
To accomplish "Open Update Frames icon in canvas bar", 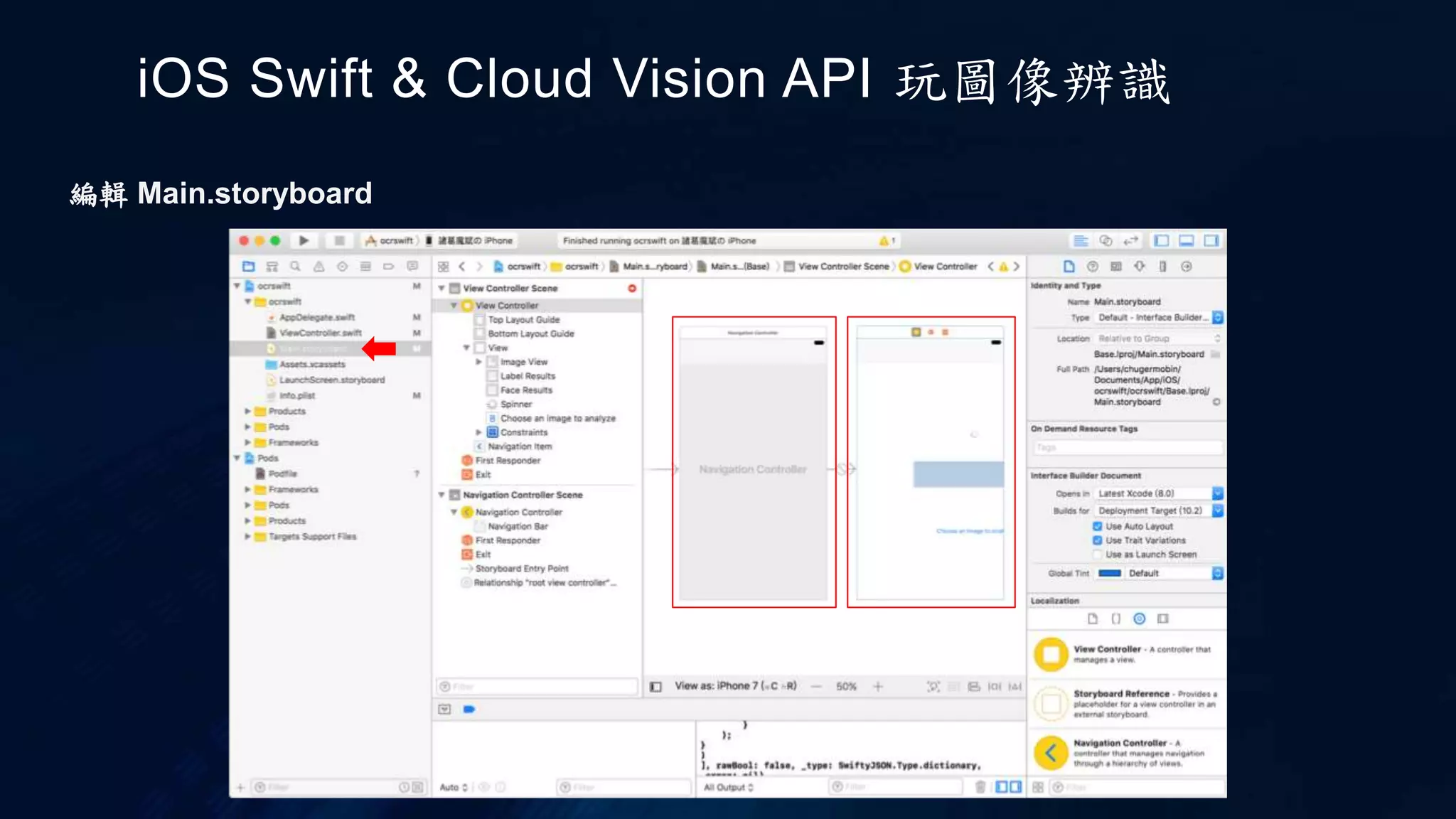I will click(x=933, y=687).
